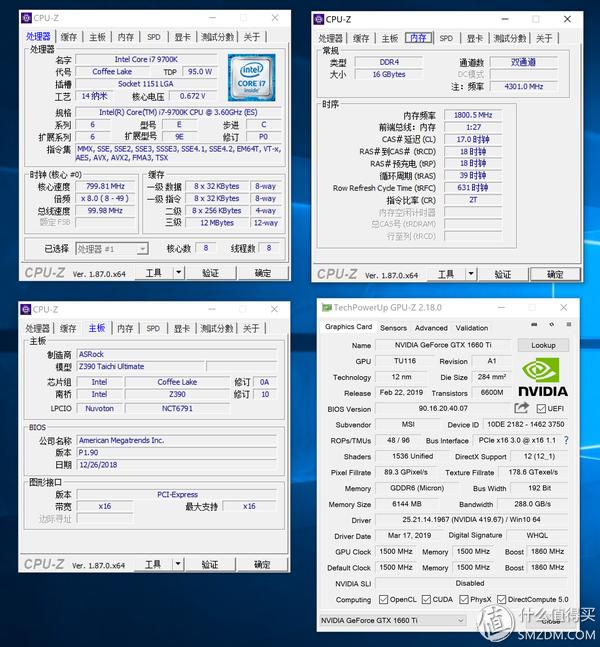The image size is (600, 647).
Task: Click 工具 button in processor window
Action: pos(154,273)
